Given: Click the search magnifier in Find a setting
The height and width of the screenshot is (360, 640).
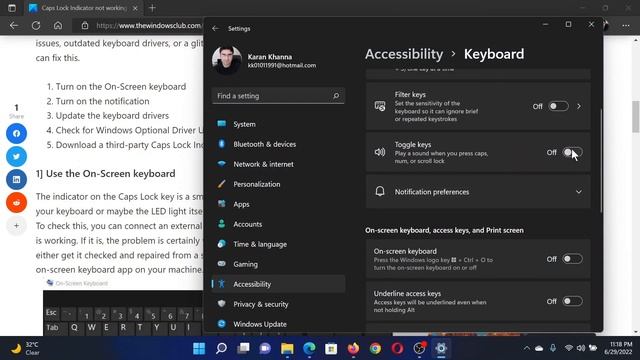Looking at the screenshot, I should click(336, 96).
